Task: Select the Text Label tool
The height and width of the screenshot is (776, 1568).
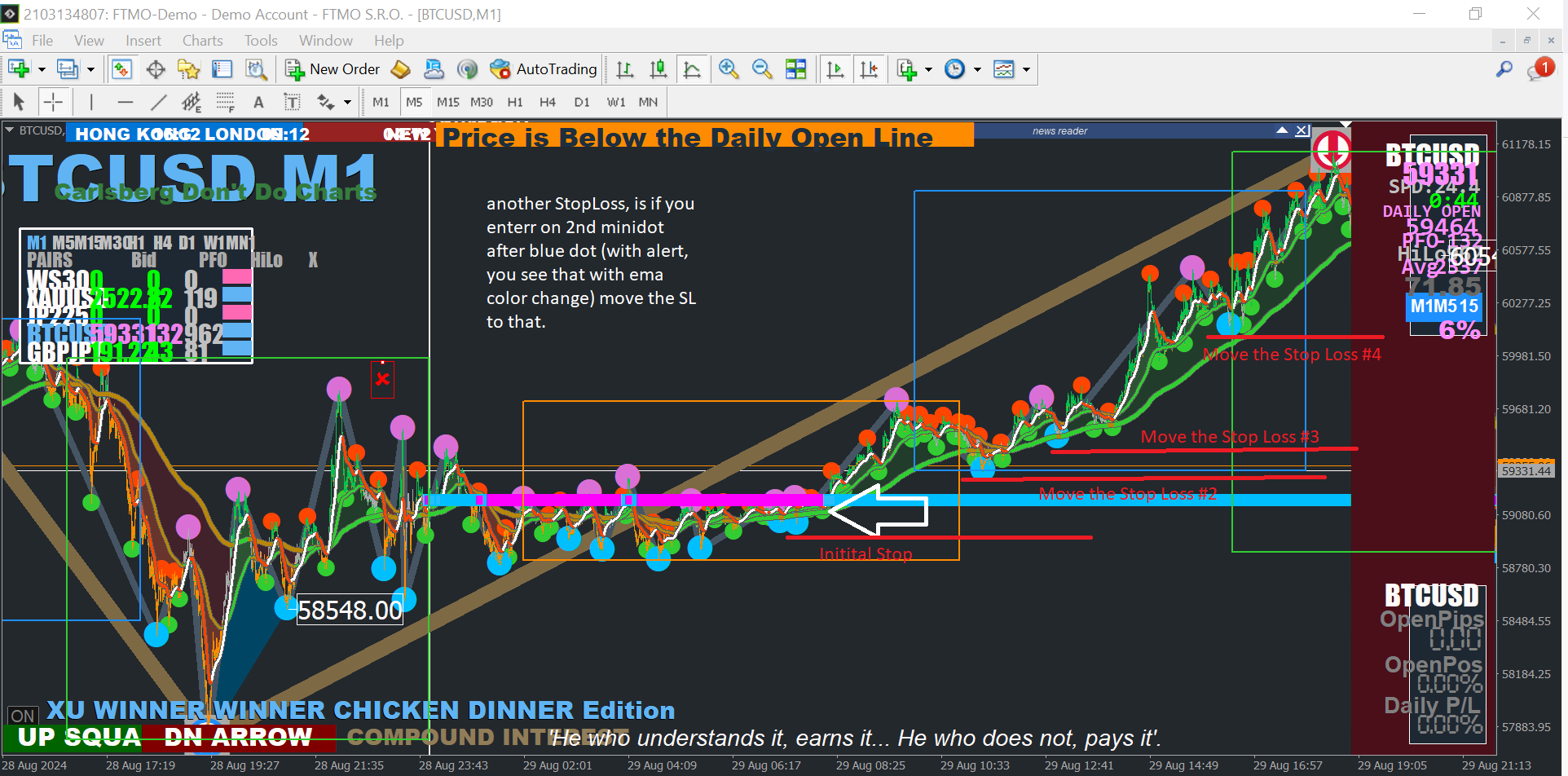Action: pyautogui.click(x=292, y=102)
